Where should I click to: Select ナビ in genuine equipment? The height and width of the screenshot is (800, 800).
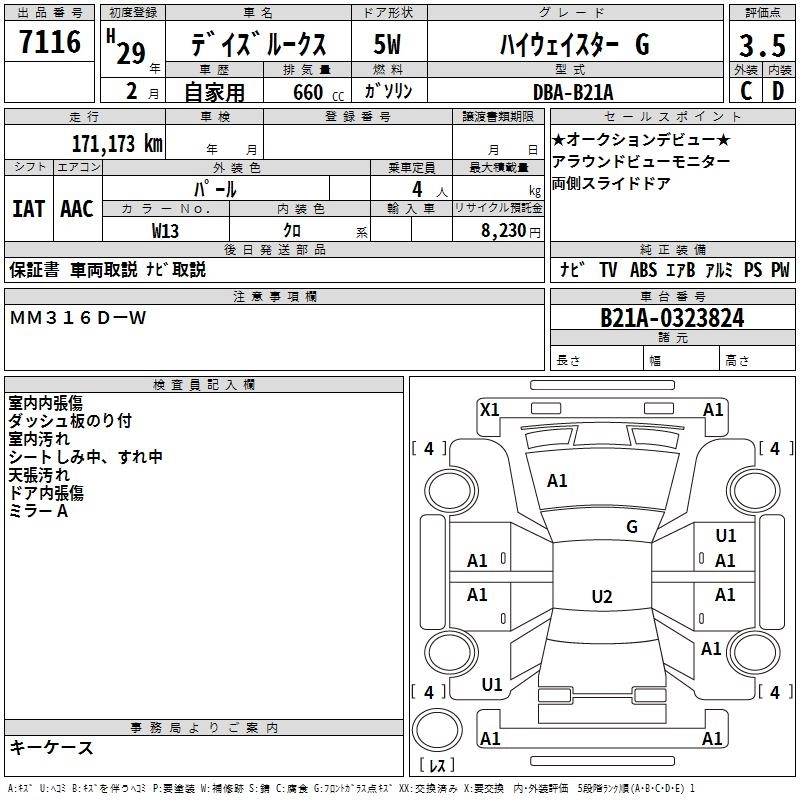pos(572,269)
